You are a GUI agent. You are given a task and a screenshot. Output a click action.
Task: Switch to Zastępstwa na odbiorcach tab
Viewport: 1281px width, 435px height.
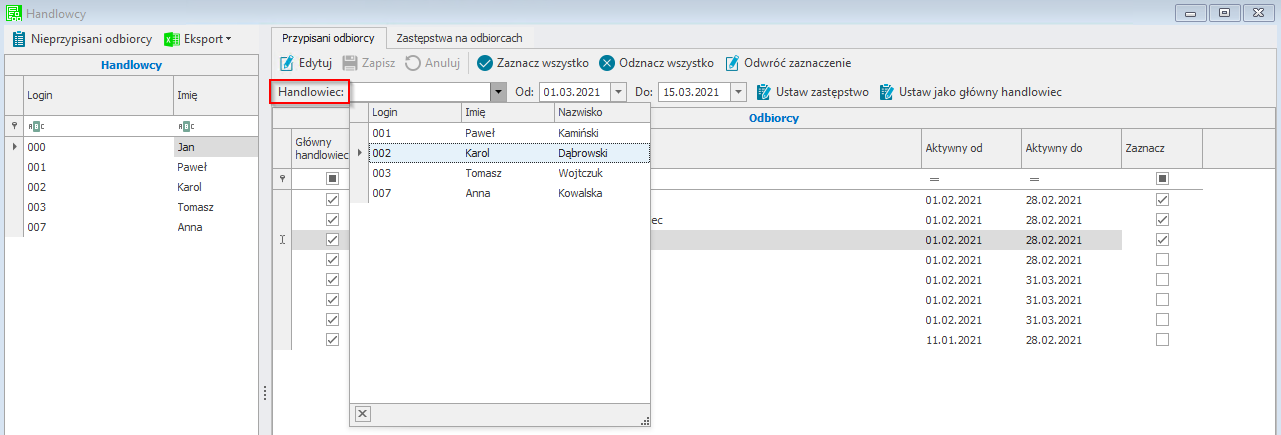click(459, 38)
